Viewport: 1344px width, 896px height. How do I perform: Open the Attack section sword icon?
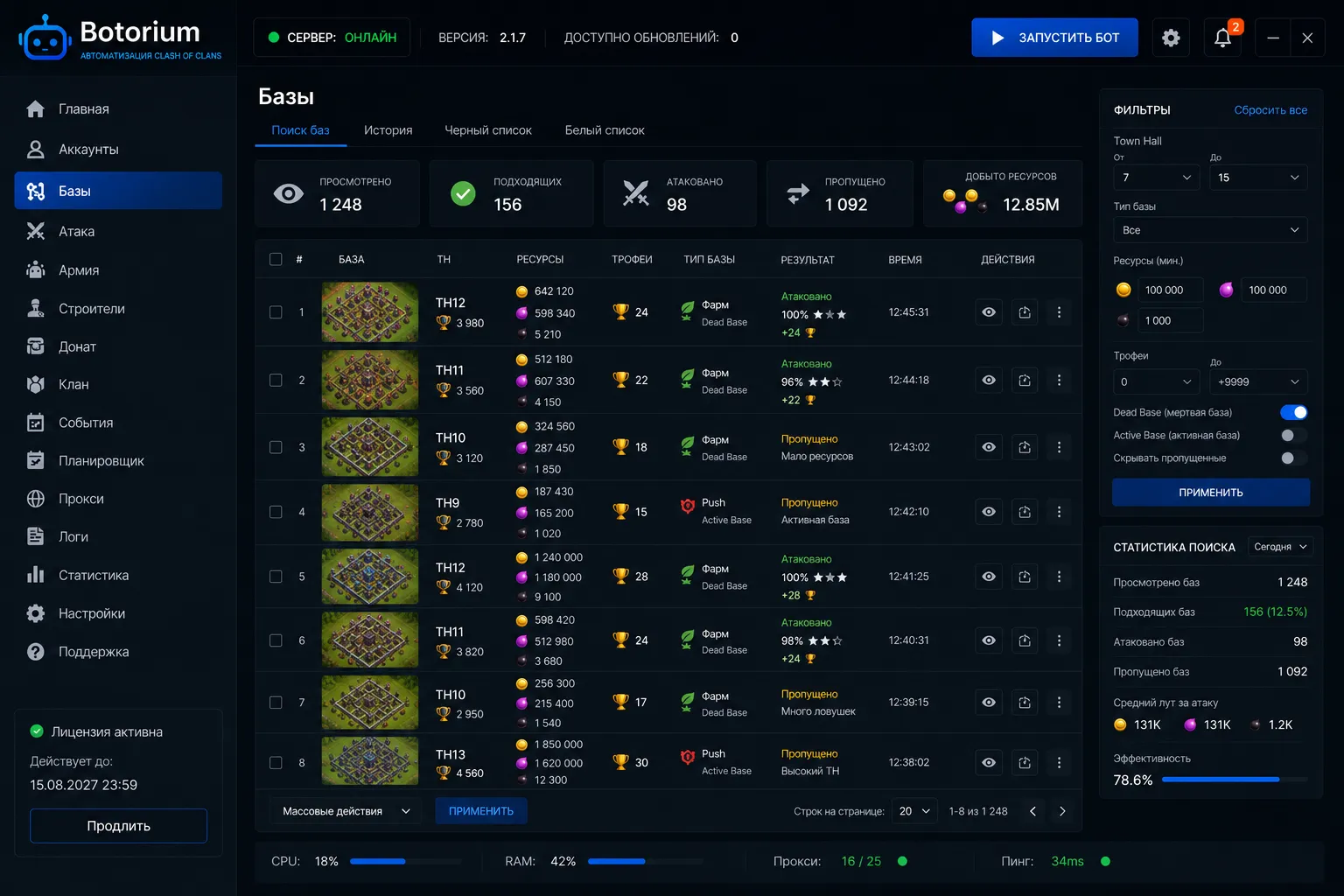[x=36, y=231]
